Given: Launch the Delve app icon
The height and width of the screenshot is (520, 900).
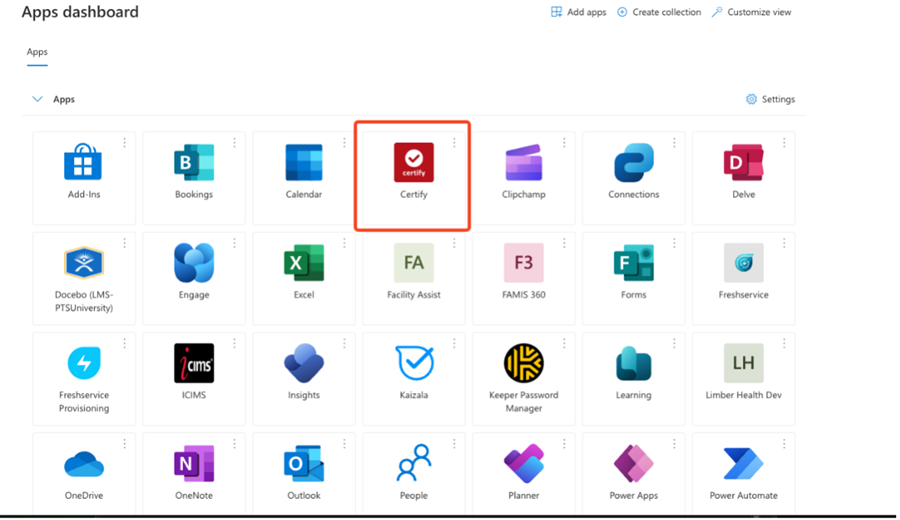Looking at the screenshot, I should [x=743, y=162].
